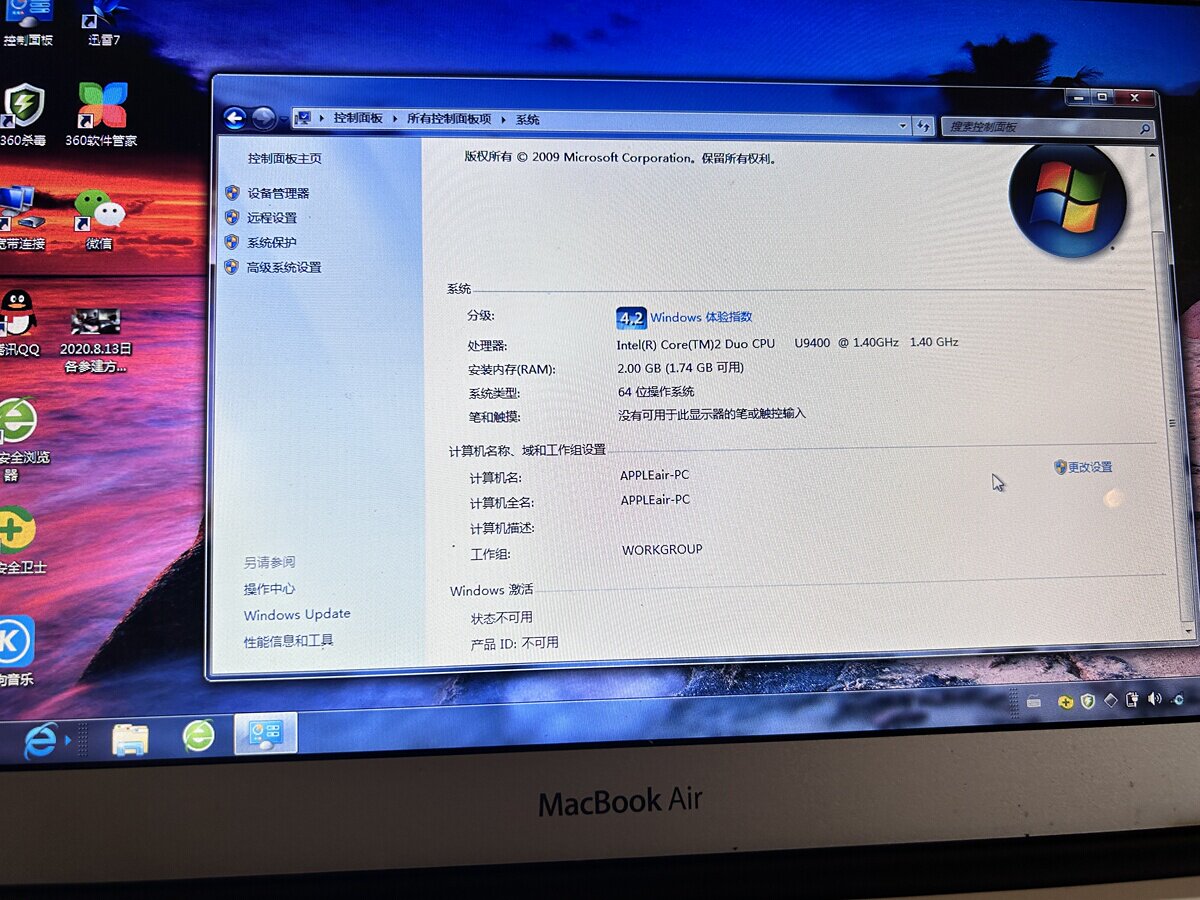Open 360 安全卫士 desktop icon

click(22, 540)
